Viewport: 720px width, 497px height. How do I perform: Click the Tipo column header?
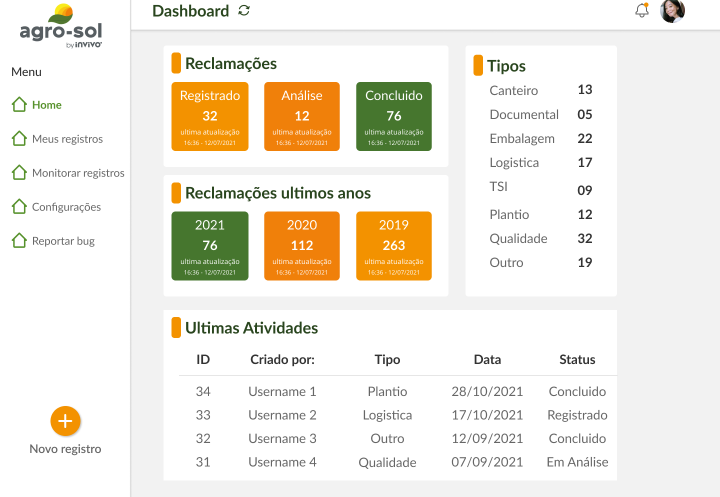click(387, 360)
